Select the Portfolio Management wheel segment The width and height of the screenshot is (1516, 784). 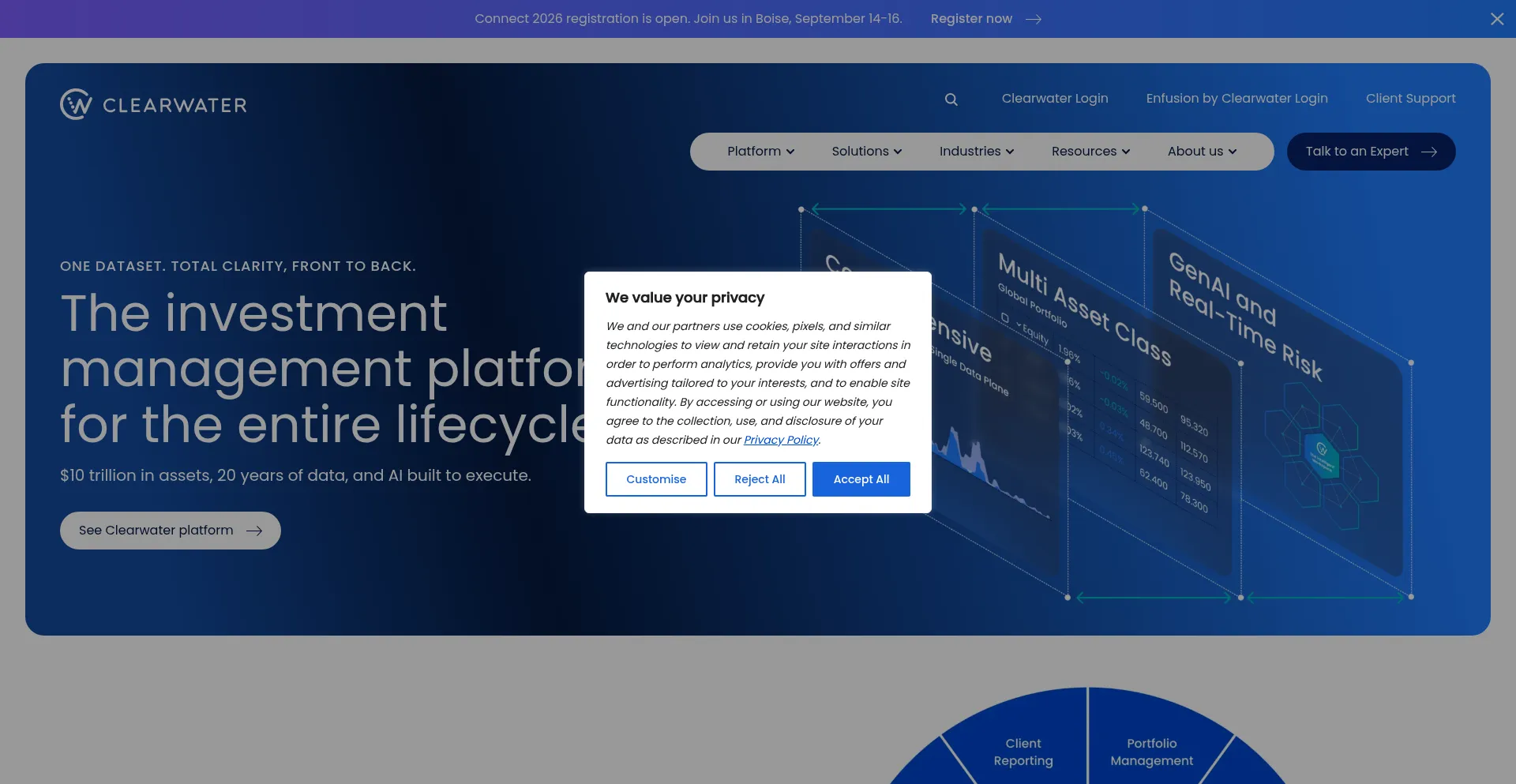coord(1152,752)
